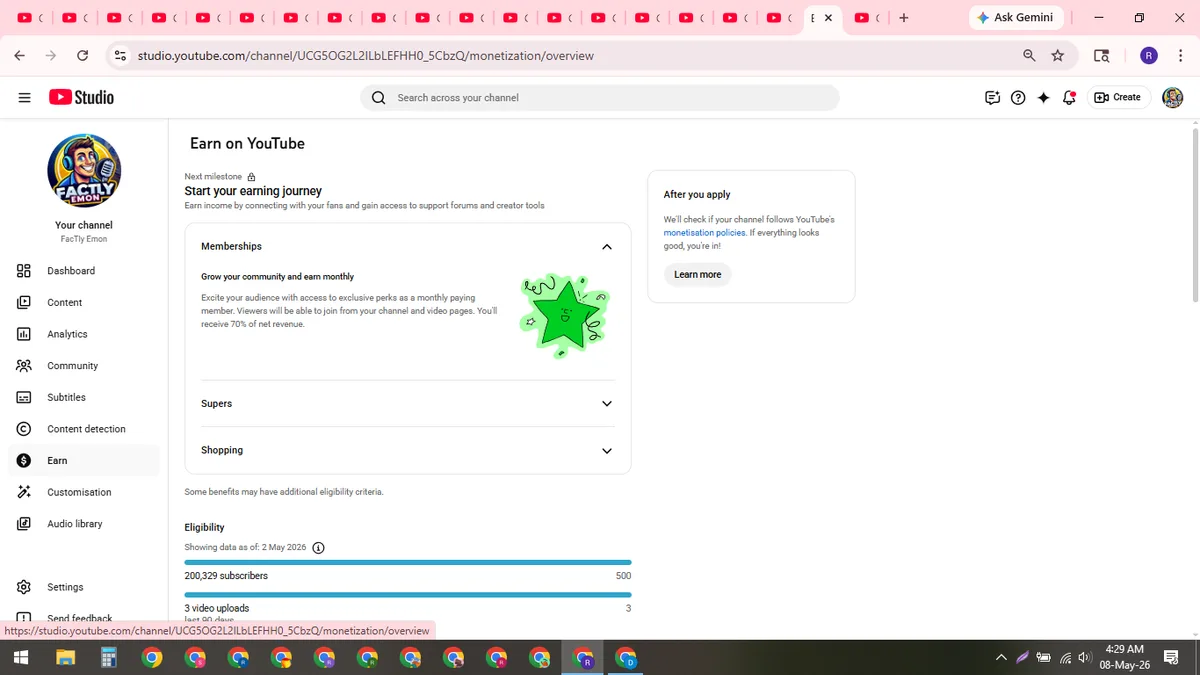Open the Subtitles icon in the sidebar
This screenshot has height=675, width=1200.
tap(24, 397)
